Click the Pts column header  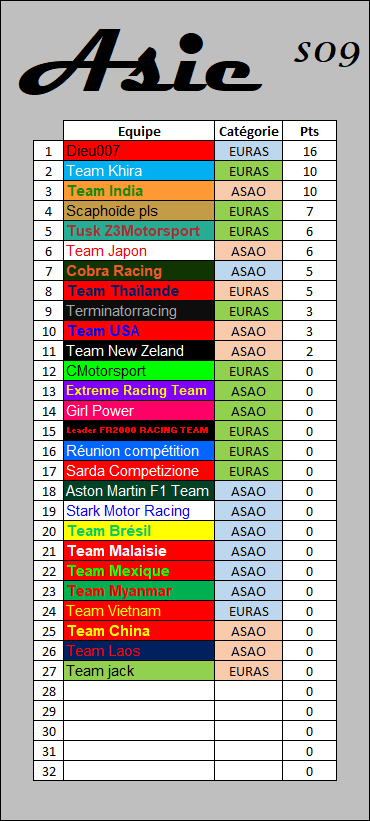[309, 131]
